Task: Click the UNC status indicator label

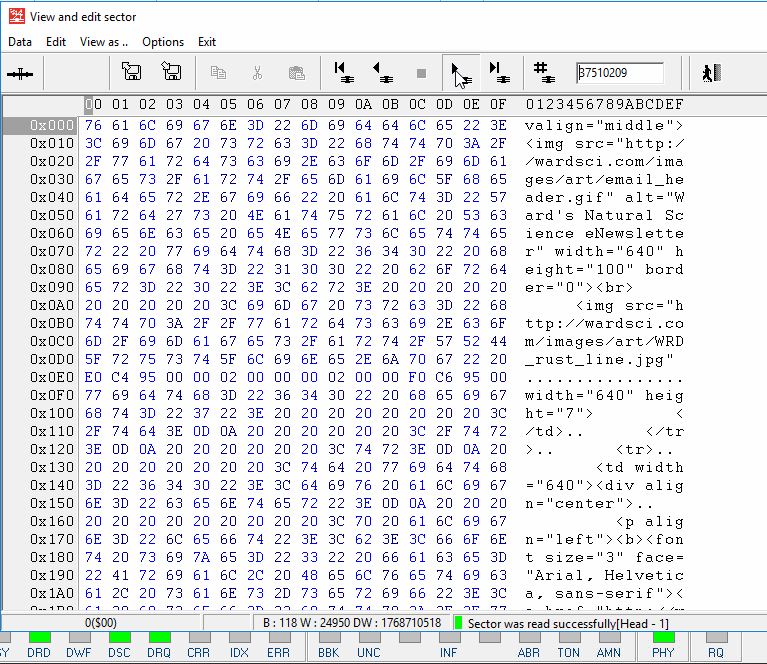Action: click(369, 653)
